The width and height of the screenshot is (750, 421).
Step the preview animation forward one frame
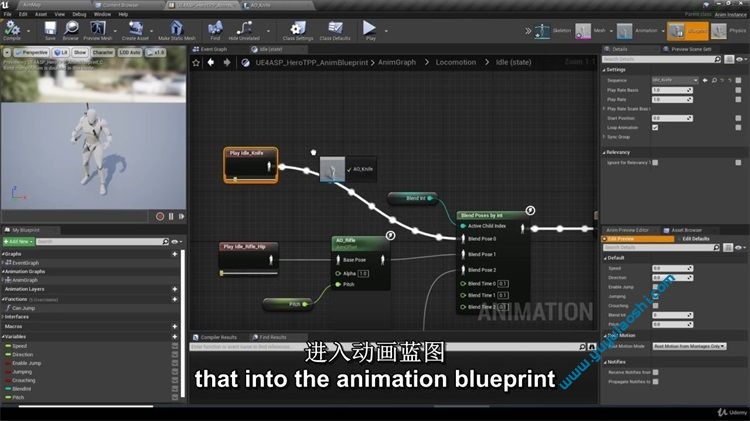[x=181, y=216]
